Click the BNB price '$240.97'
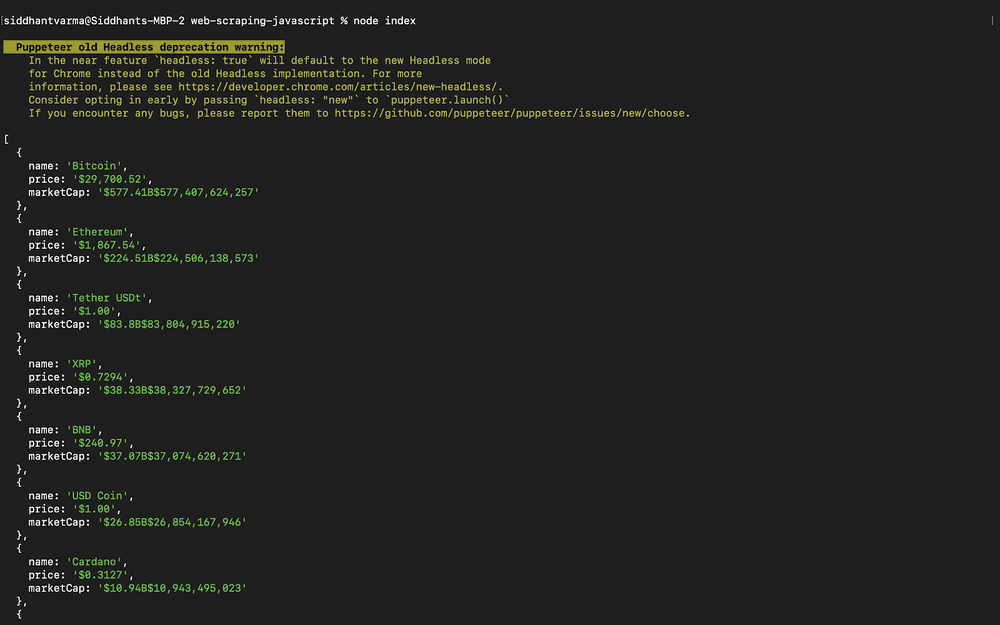The width and height of the screenshot is (1000, 625). point(100,443)
